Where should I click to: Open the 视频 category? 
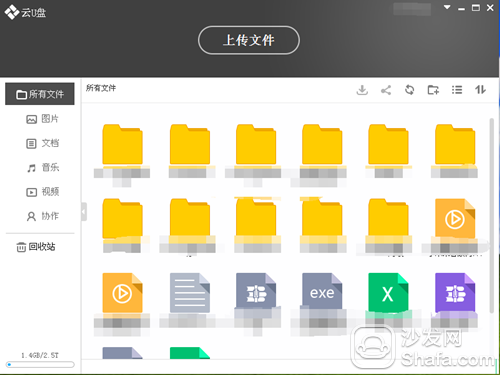42,192
